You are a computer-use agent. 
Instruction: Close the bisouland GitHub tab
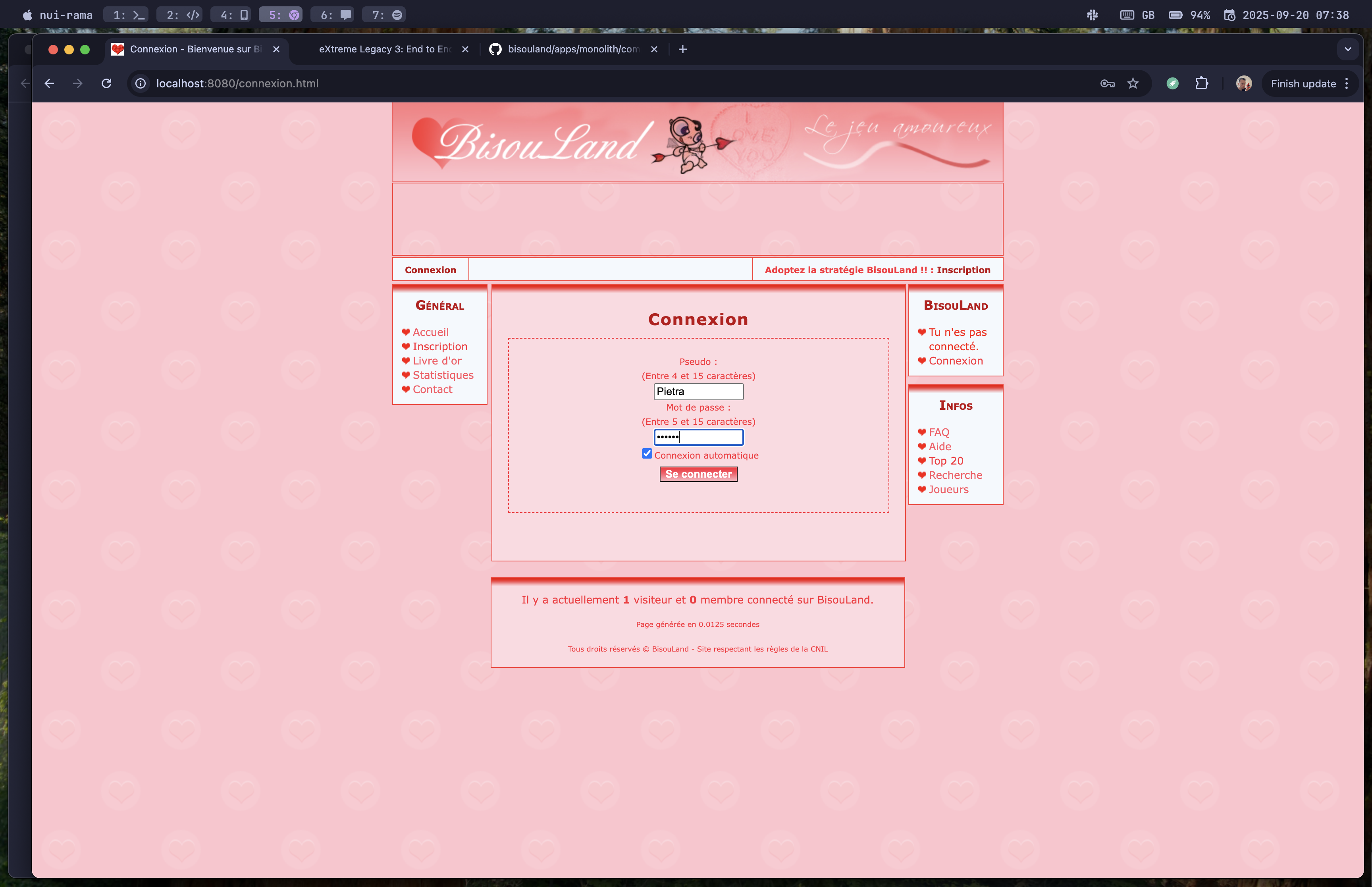pos(654,50)
